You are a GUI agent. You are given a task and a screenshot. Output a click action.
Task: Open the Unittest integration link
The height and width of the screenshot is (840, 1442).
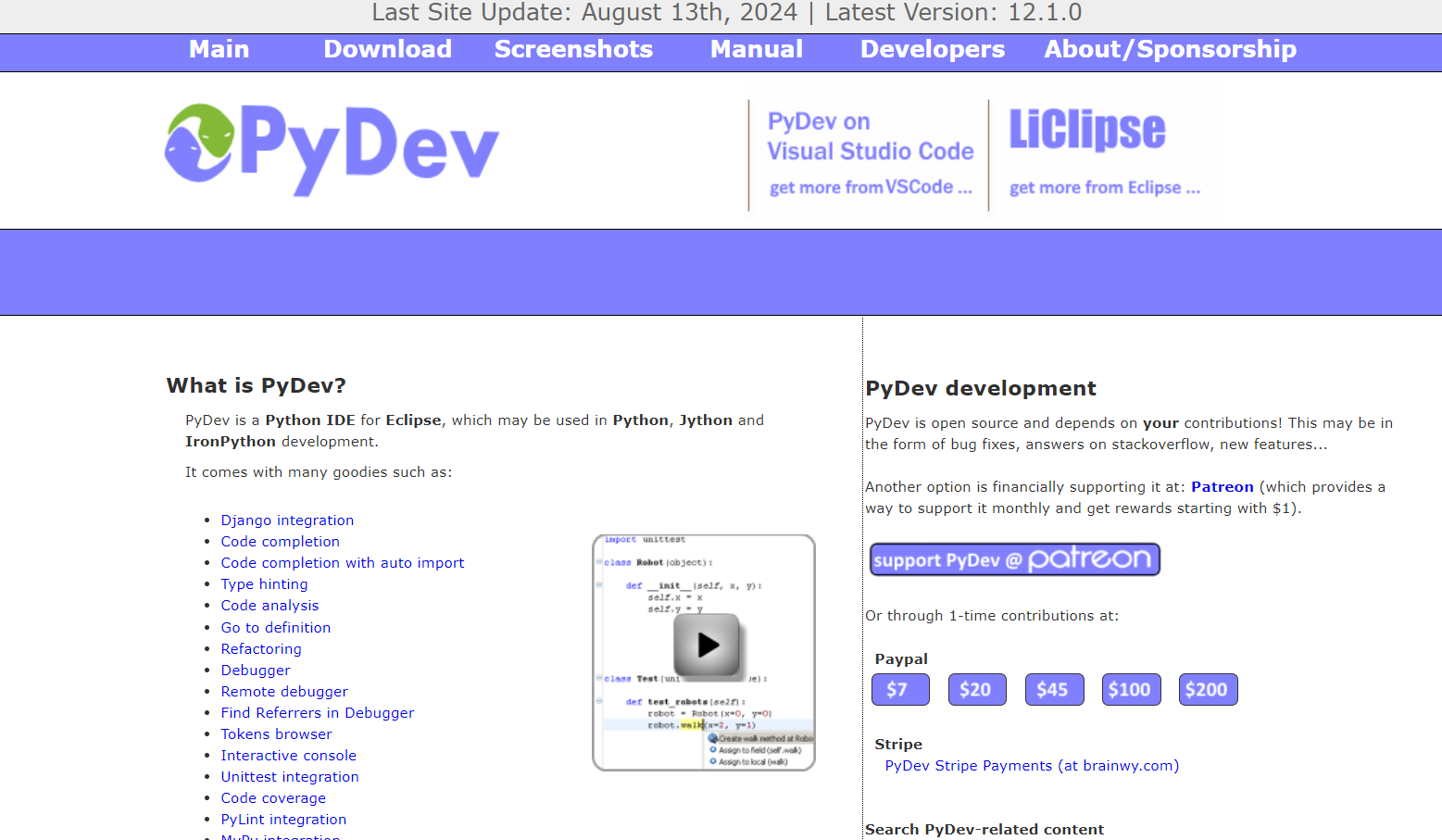click(x=290, y=777)
